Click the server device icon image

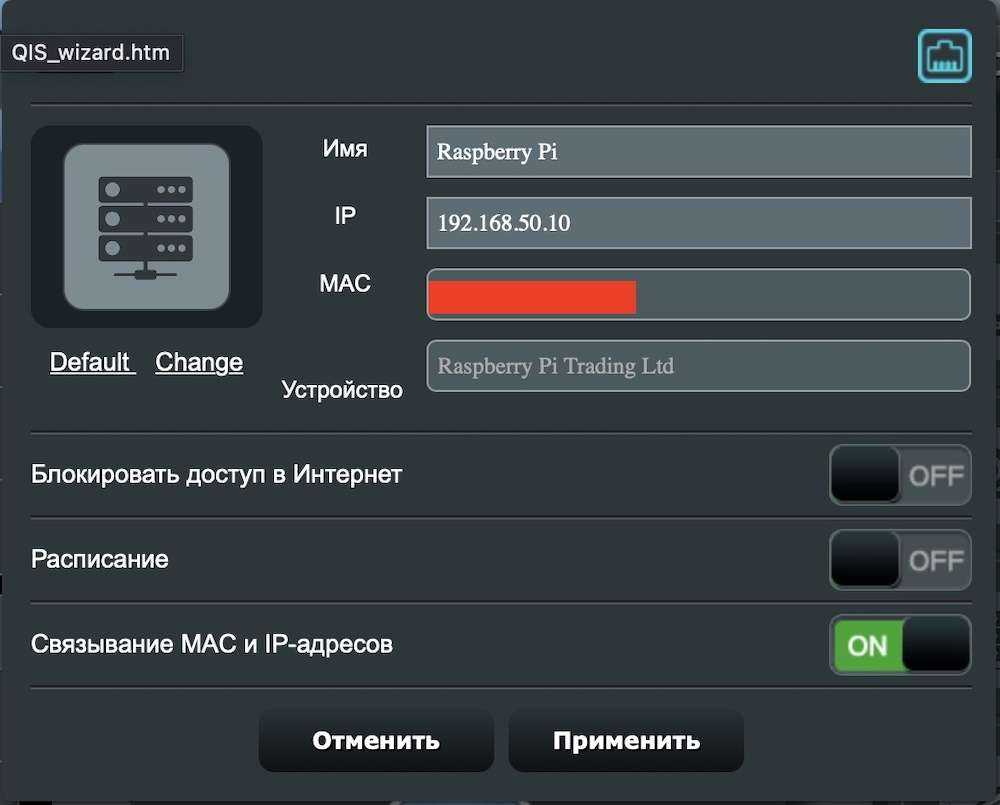(x=147, y=226)
